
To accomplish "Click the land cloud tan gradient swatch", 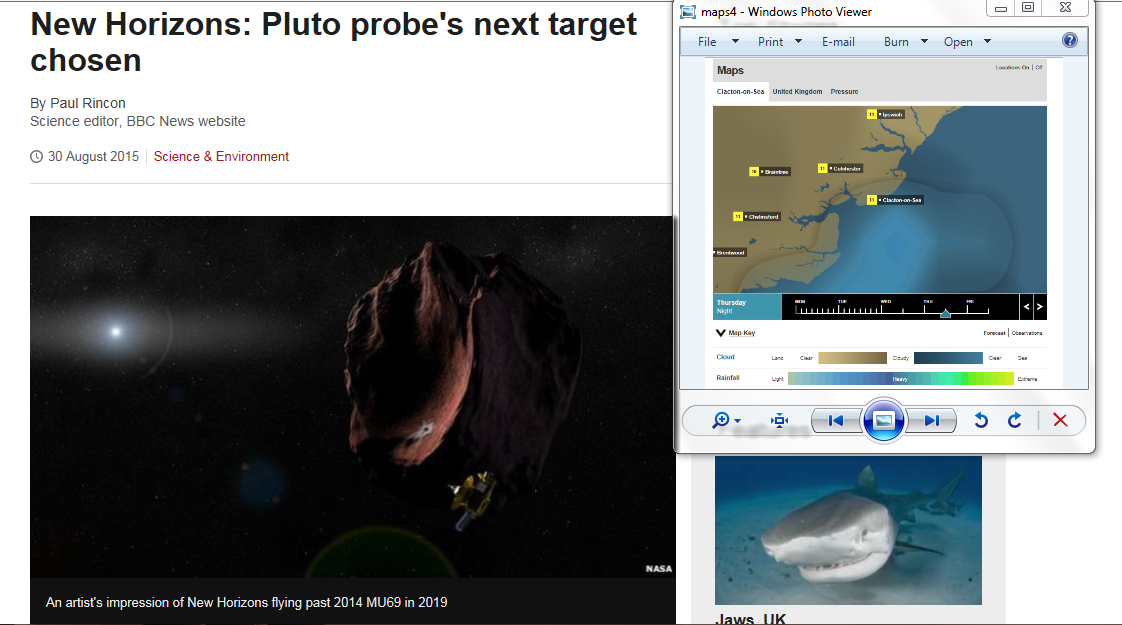I will (x=852, y=358).
